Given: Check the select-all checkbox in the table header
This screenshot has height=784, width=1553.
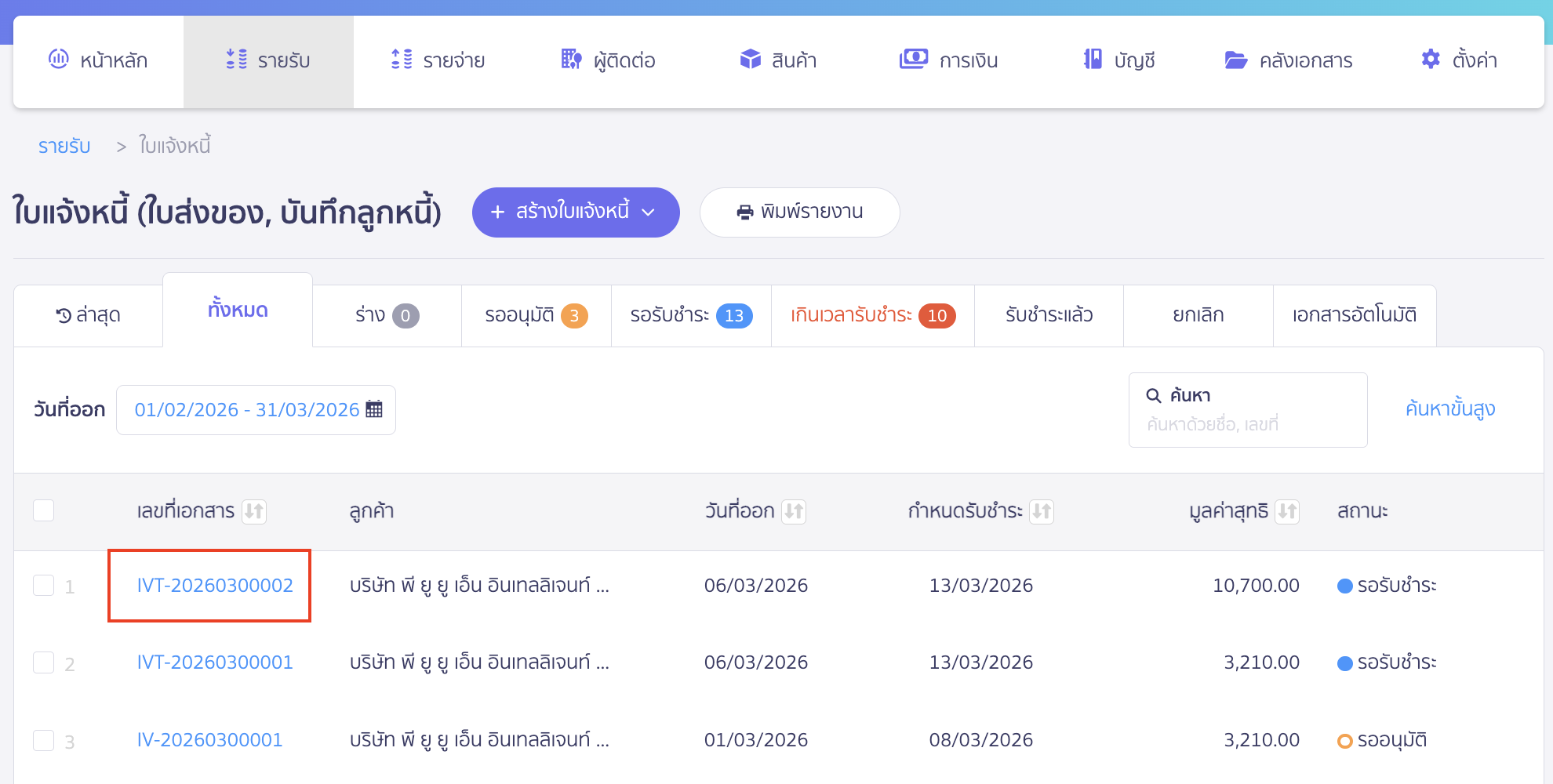Looking at the screenshot, I should tap(44, 510).
